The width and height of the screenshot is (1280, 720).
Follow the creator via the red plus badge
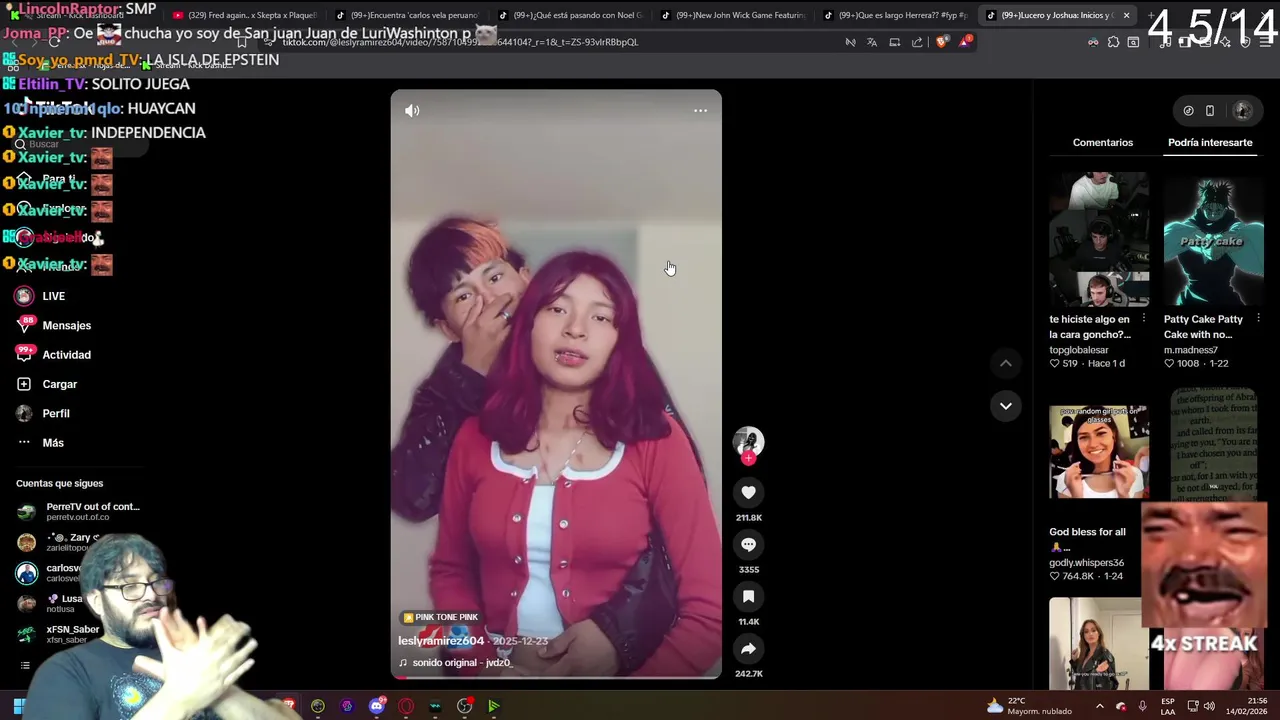748,458
